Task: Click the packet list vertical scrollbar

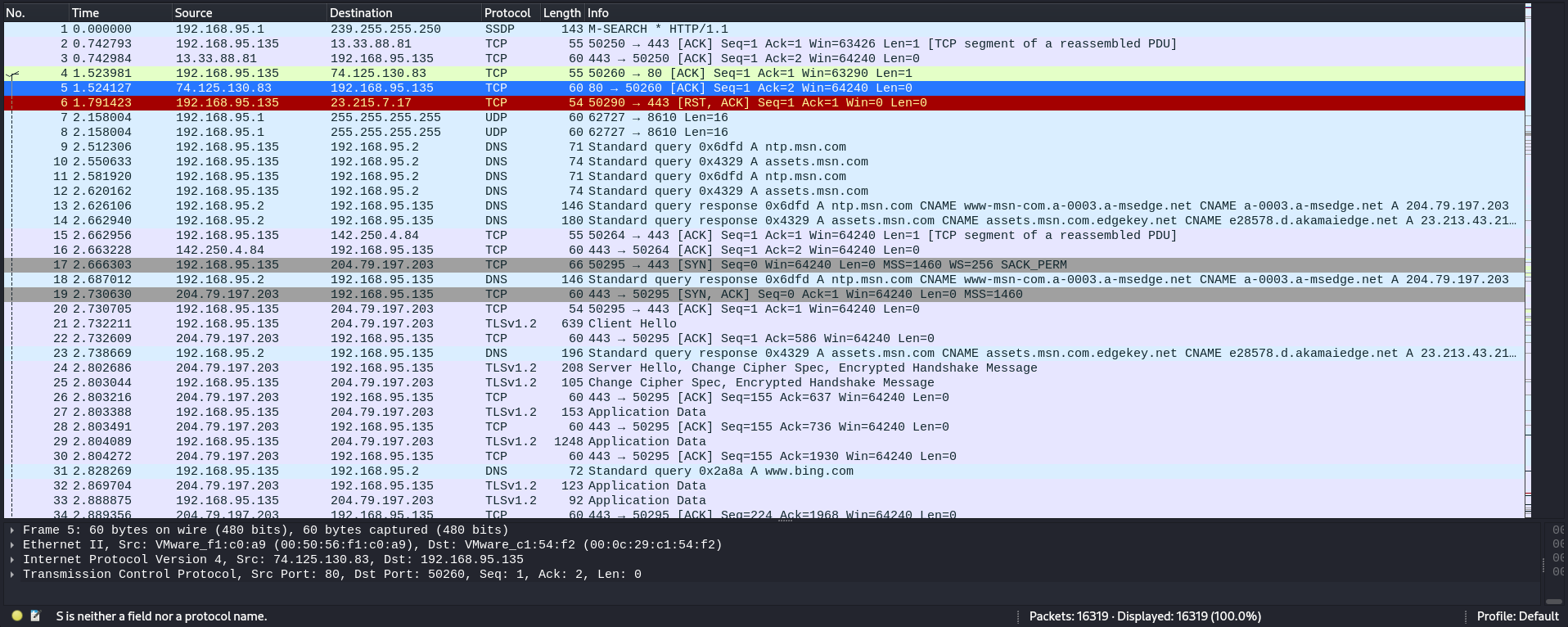Action: pyautogui.click(x=1528, y=262)
